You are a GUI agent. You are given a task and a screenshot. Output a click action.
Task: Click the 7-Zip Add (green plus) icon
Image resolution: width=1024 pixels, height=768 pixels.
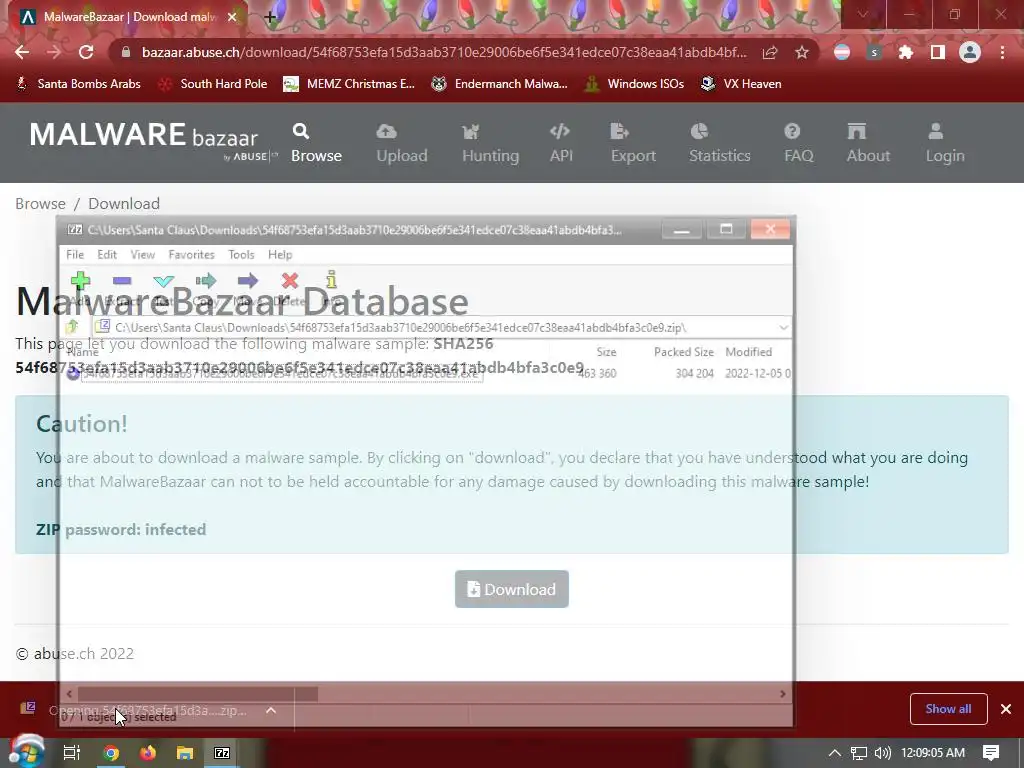coord(80,281)
